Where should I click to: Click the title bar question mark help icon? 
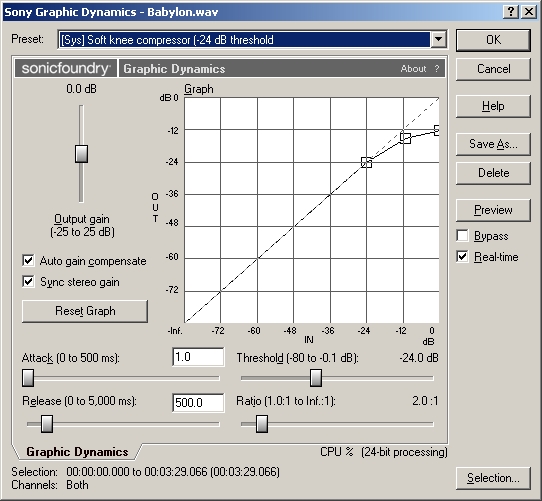click(x=511, y=12)
